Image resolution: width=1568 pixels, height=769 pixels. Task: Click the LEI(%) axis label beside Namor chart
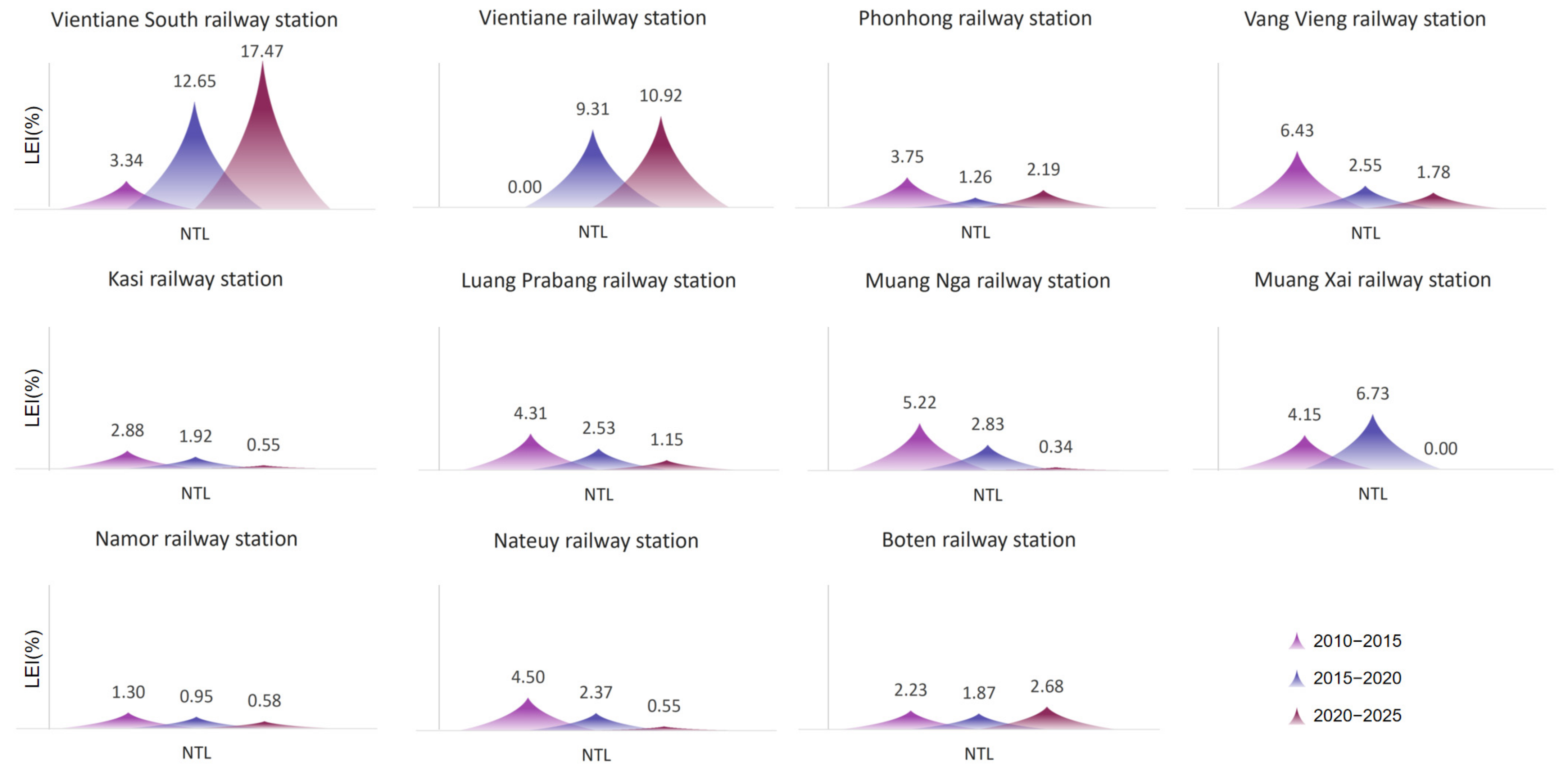click(x=33, y=659)
